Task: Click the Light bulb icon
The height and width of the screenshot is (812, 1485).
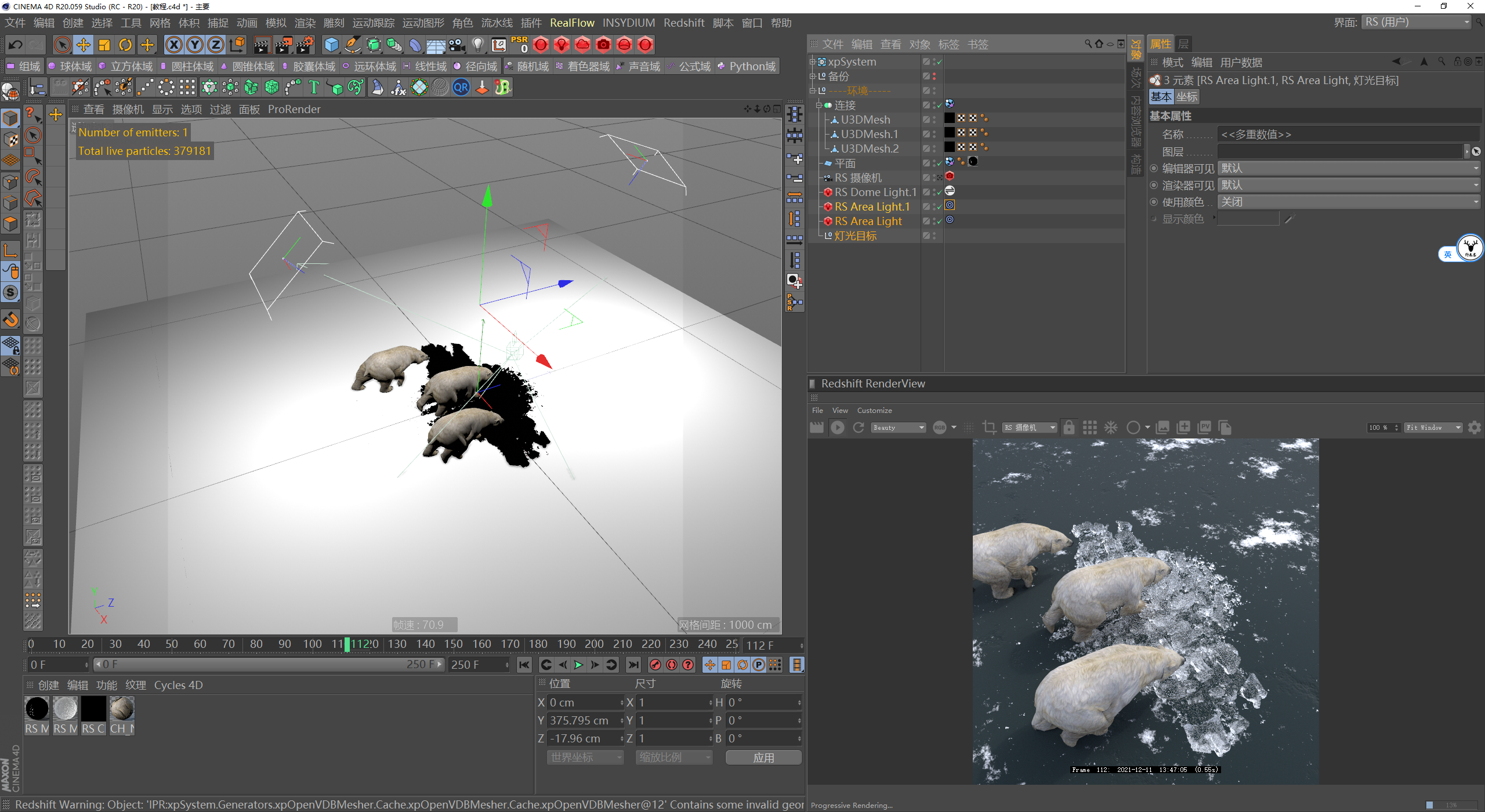Action: click(x=477, y=45)
